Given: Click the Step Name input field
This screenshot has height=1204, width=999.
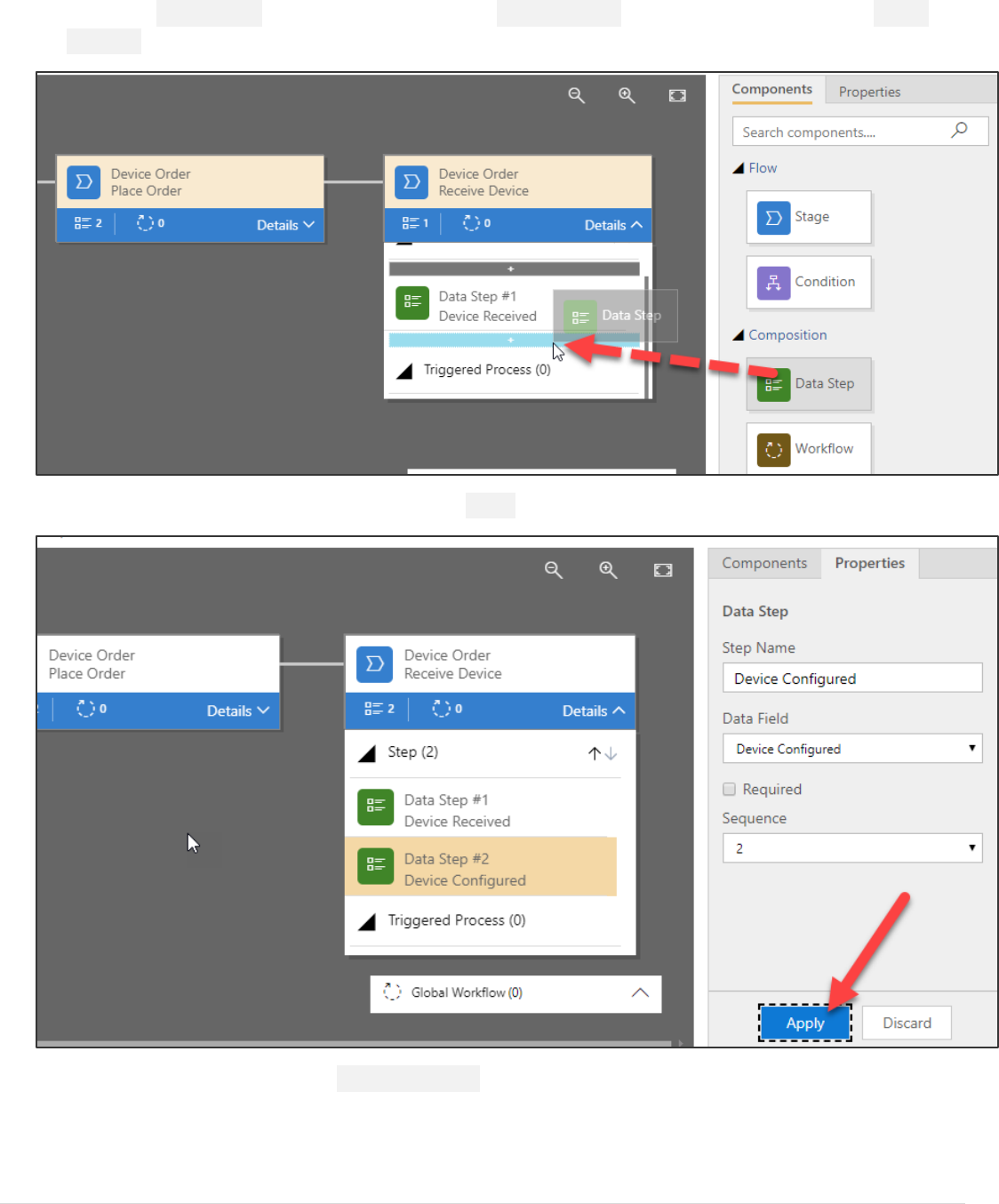Looking at the screenshot, I should (x=852, y=678).
